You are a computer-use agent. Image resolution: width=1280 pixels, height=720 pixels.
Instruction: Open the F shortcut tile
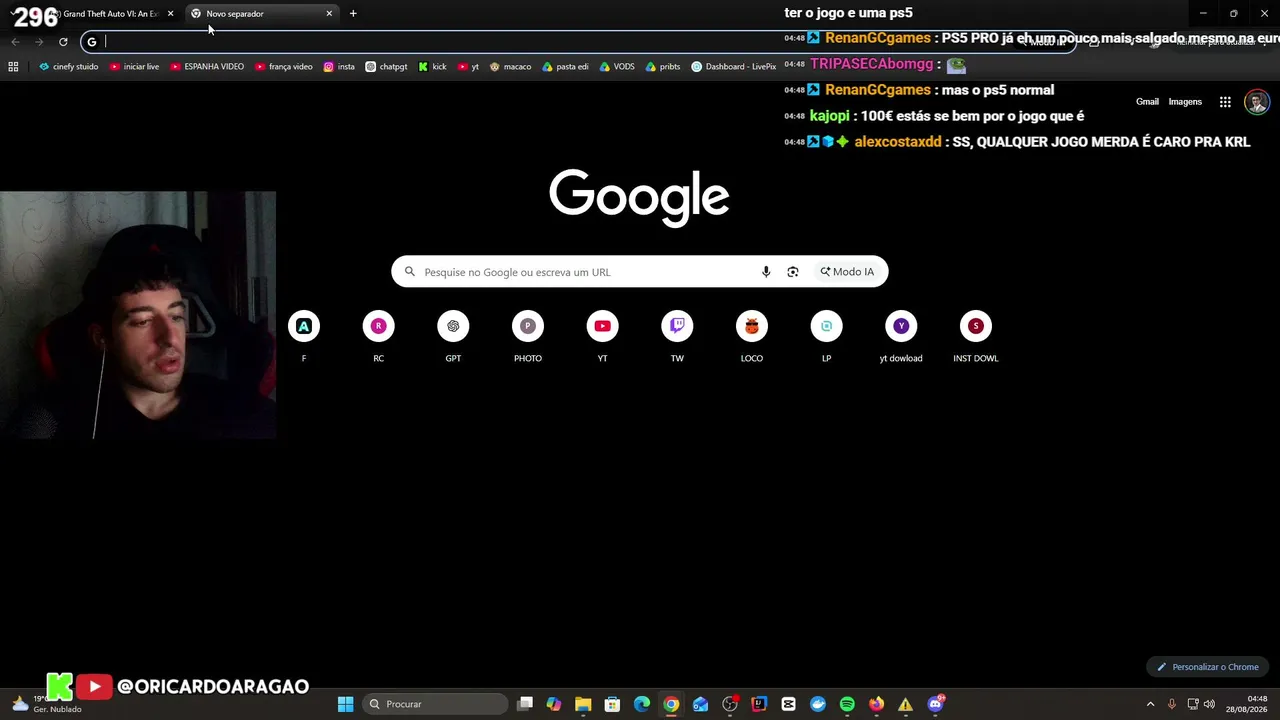(x=304, y=336)
